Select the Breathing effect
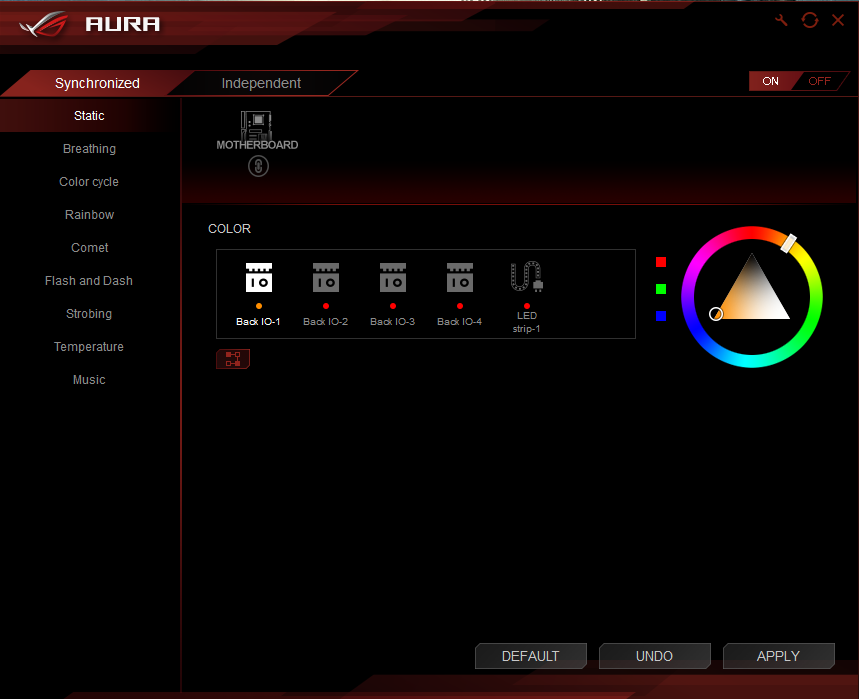 [x=89, y=148]
